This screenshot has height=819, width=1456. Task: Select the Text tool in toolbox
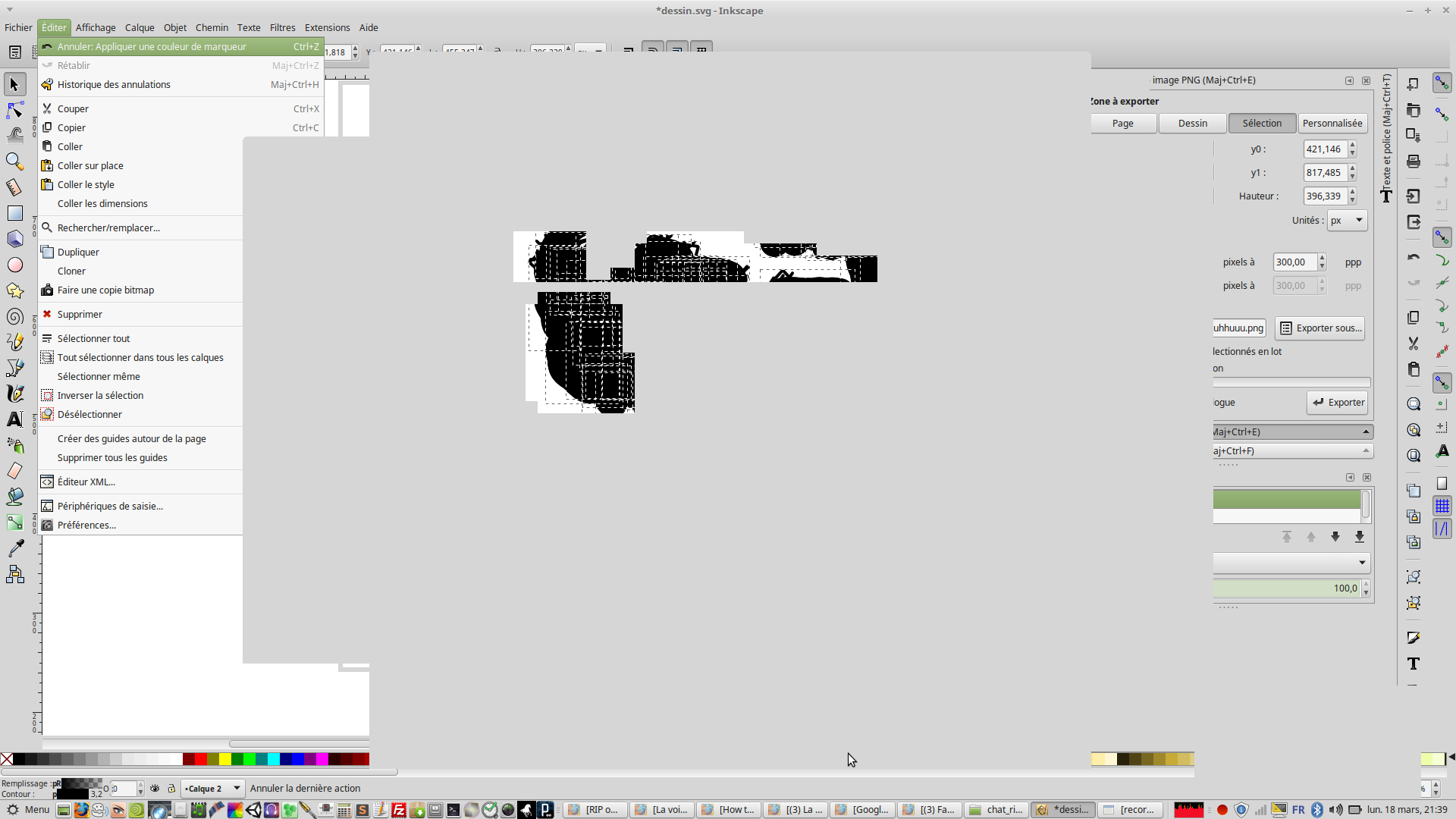click(x=14, y=419)
